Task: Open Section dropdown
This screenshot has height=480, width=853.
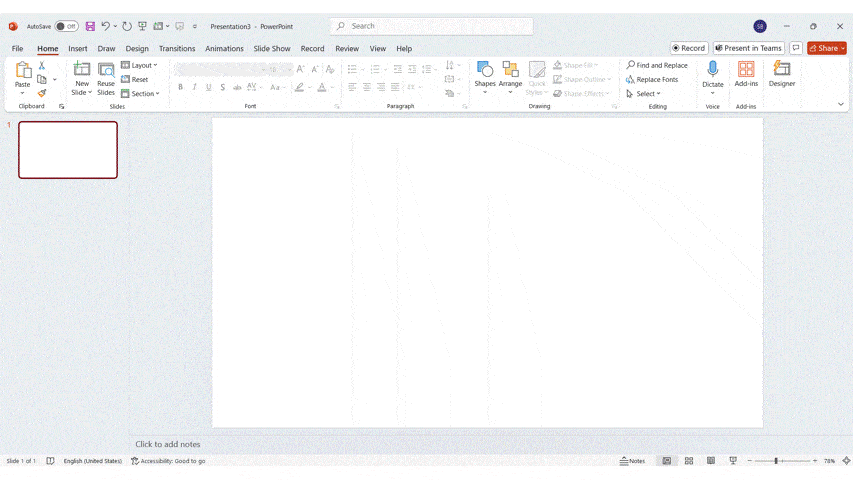Action: pos(140,94)
